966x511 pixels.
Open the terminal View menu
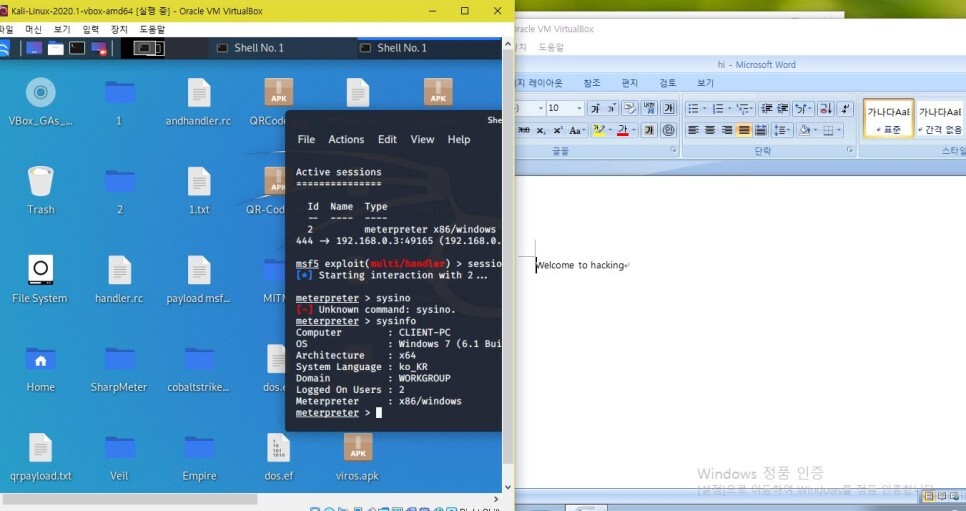coord(422,139)
